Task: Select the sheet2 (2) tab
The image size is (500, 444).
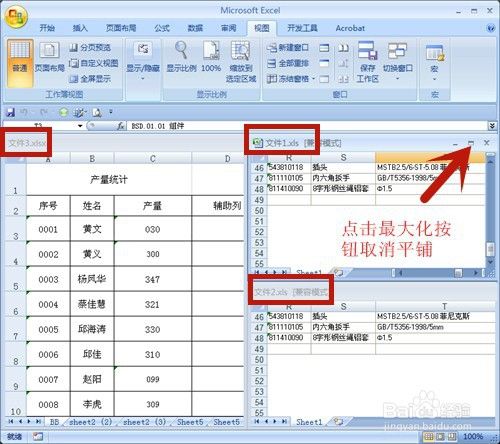Action: point(91,422)
